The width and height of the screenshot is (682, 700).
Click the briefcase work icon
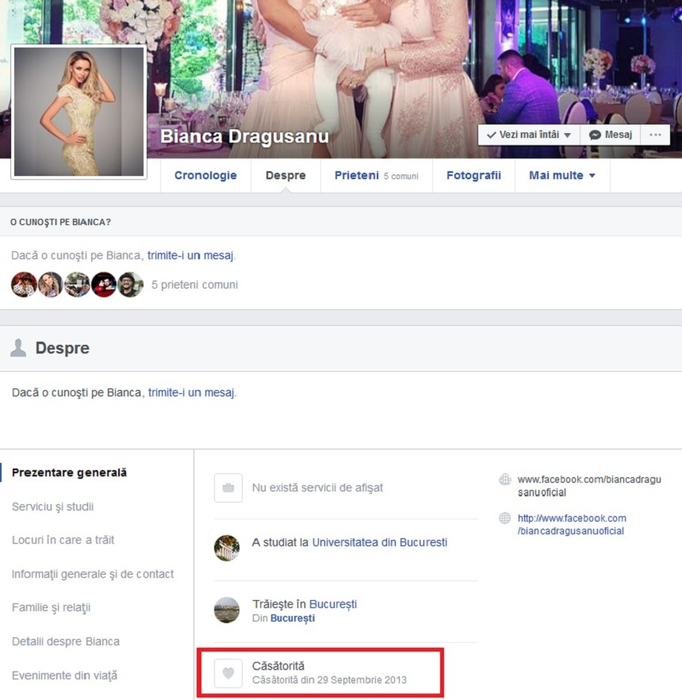coord(228,488)
